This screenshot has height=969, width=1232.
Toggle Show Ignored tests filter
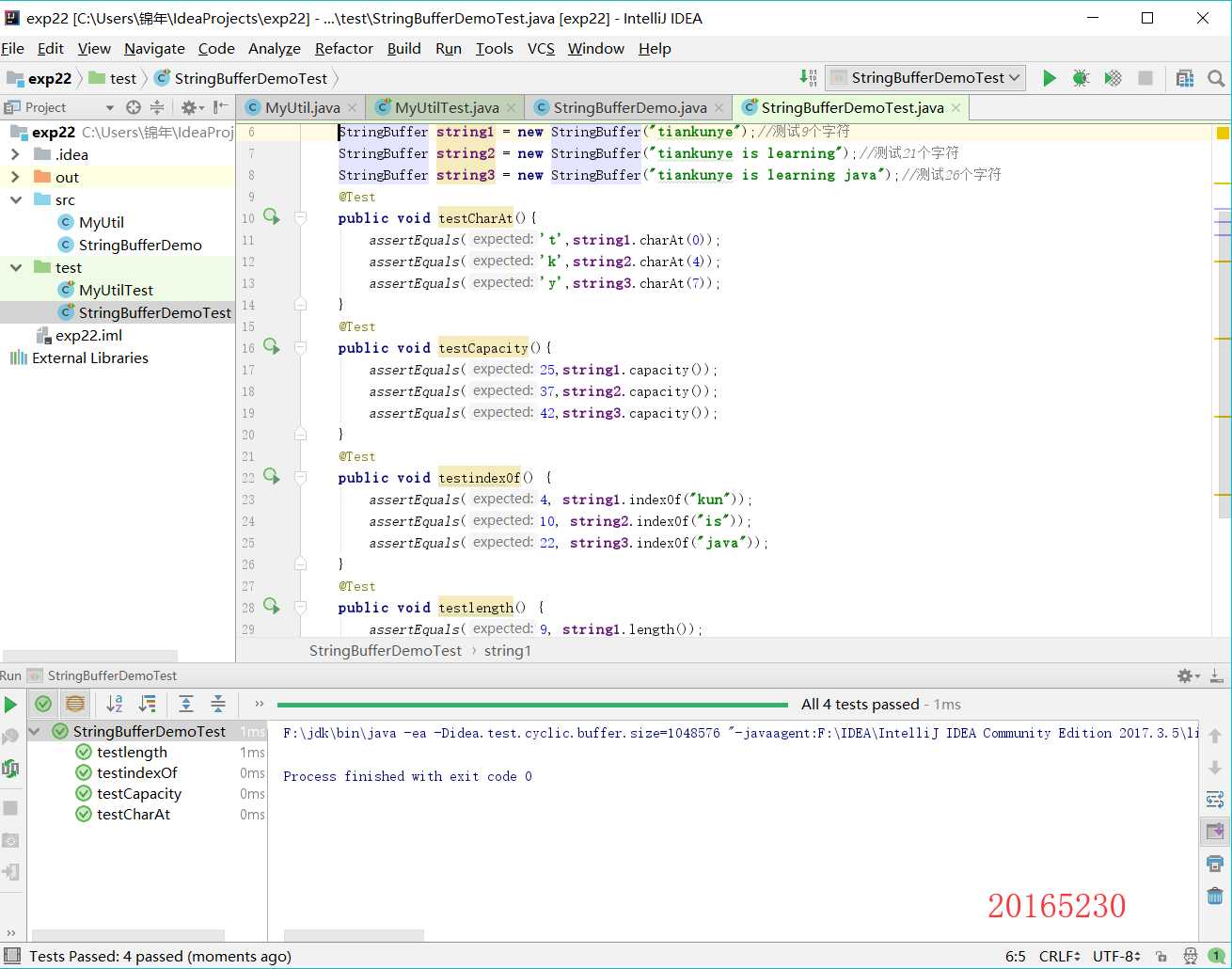click(x=75, y=704)
